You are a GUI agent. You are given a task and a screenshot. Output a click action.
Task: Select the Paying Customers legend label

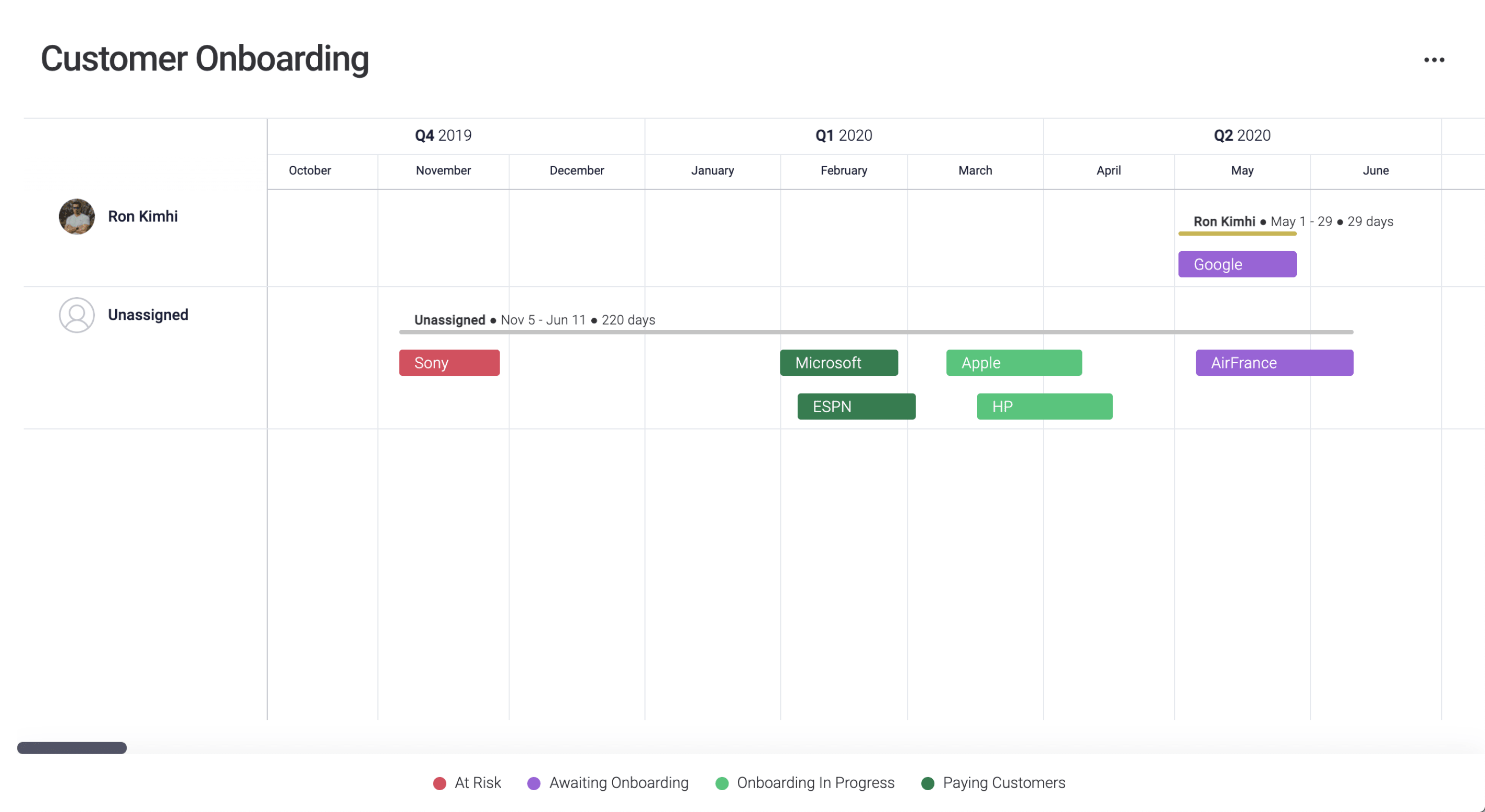pyautogui.click(x=1004, y=783)
